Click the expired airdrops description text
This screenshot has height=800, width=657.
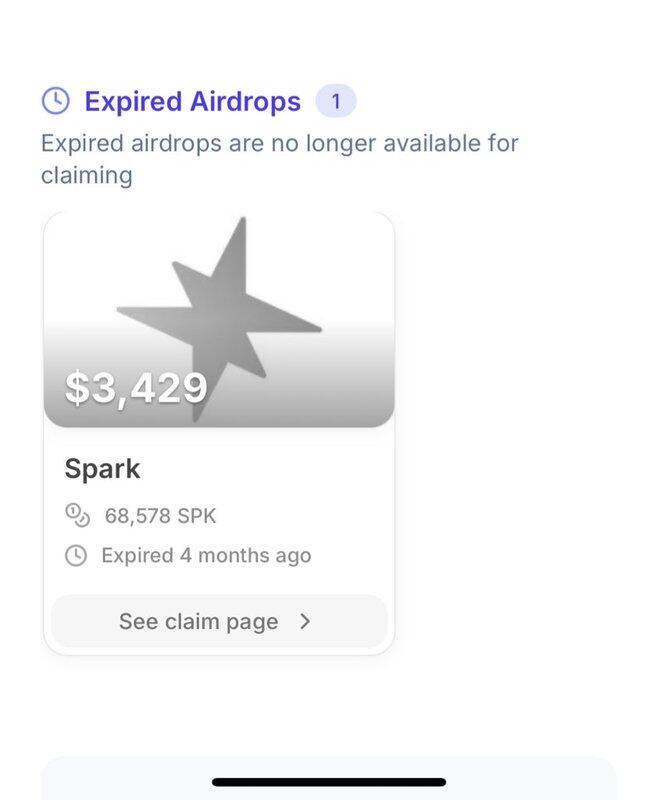pyautogui.click(x=280, y=158)
